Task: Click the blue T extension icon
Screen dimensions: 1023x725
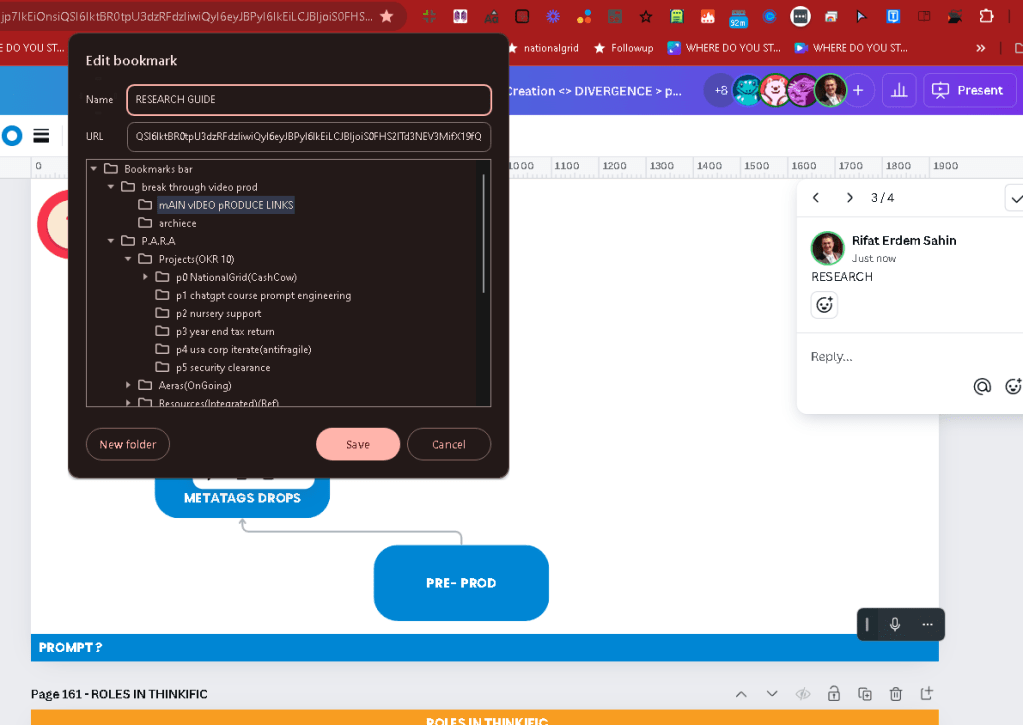Action: point(893,16)
